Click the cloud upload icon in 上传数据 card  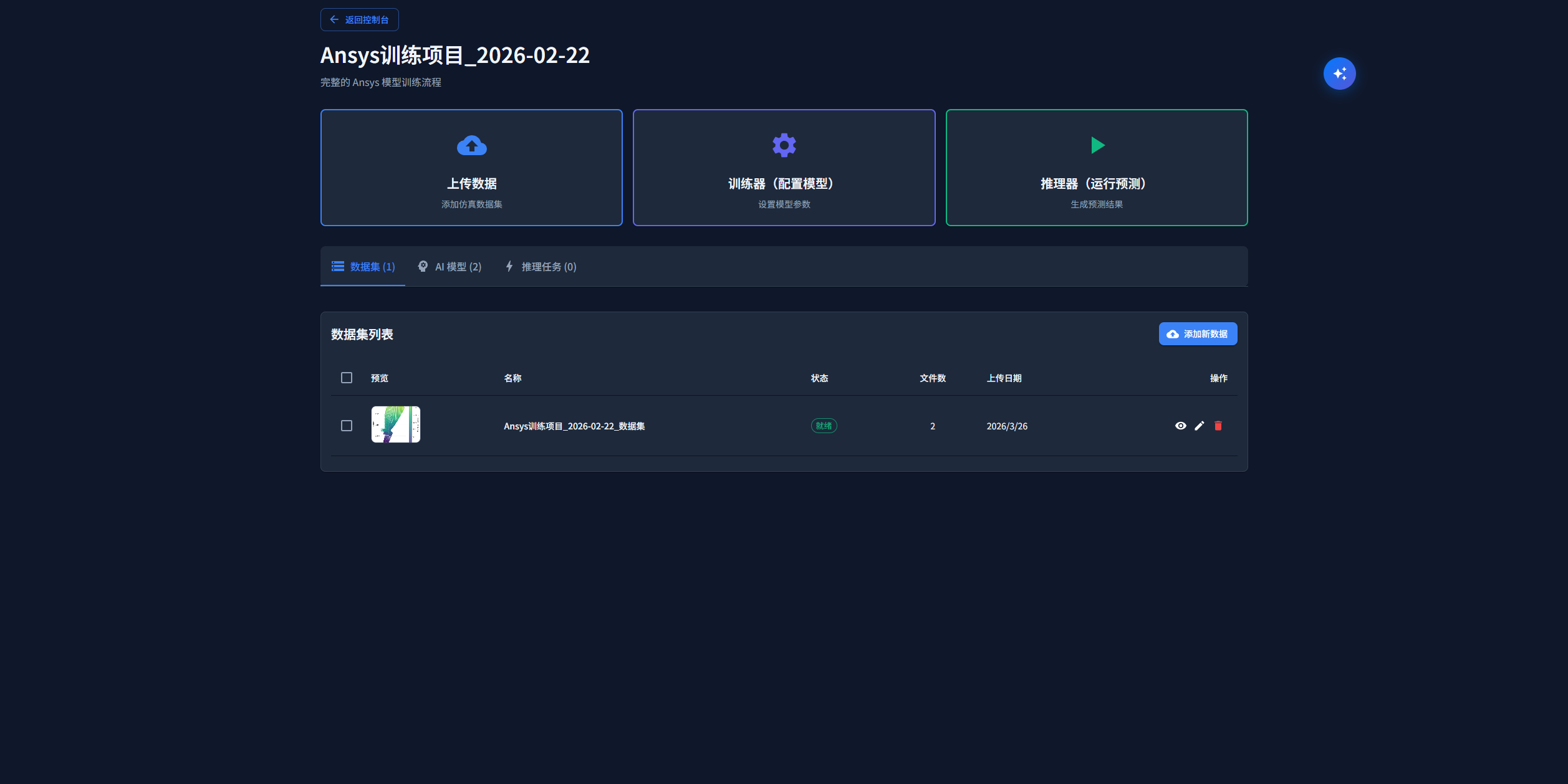point(472,146)
